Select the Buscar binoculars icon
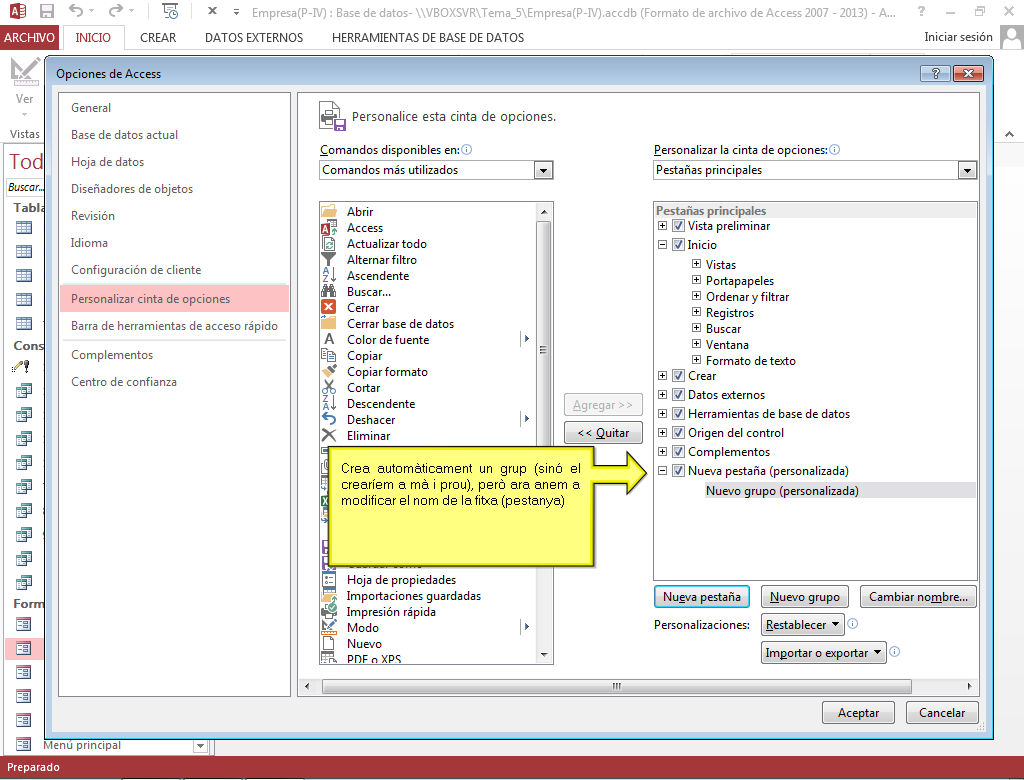The image size is (1024, 780). (328, 291)
